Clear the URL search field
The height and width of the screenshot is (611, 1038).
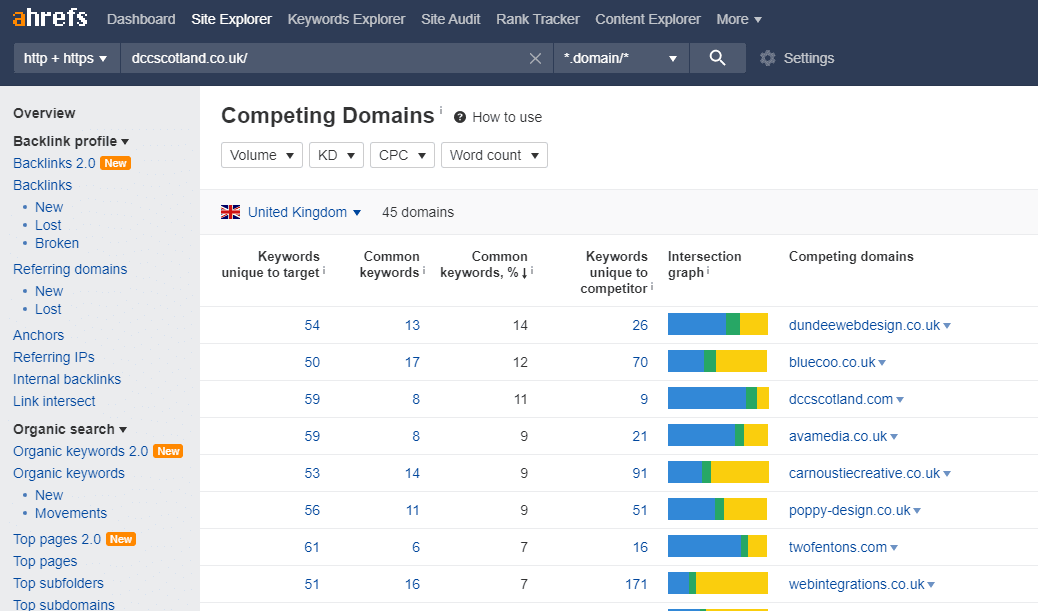(535, 58)
